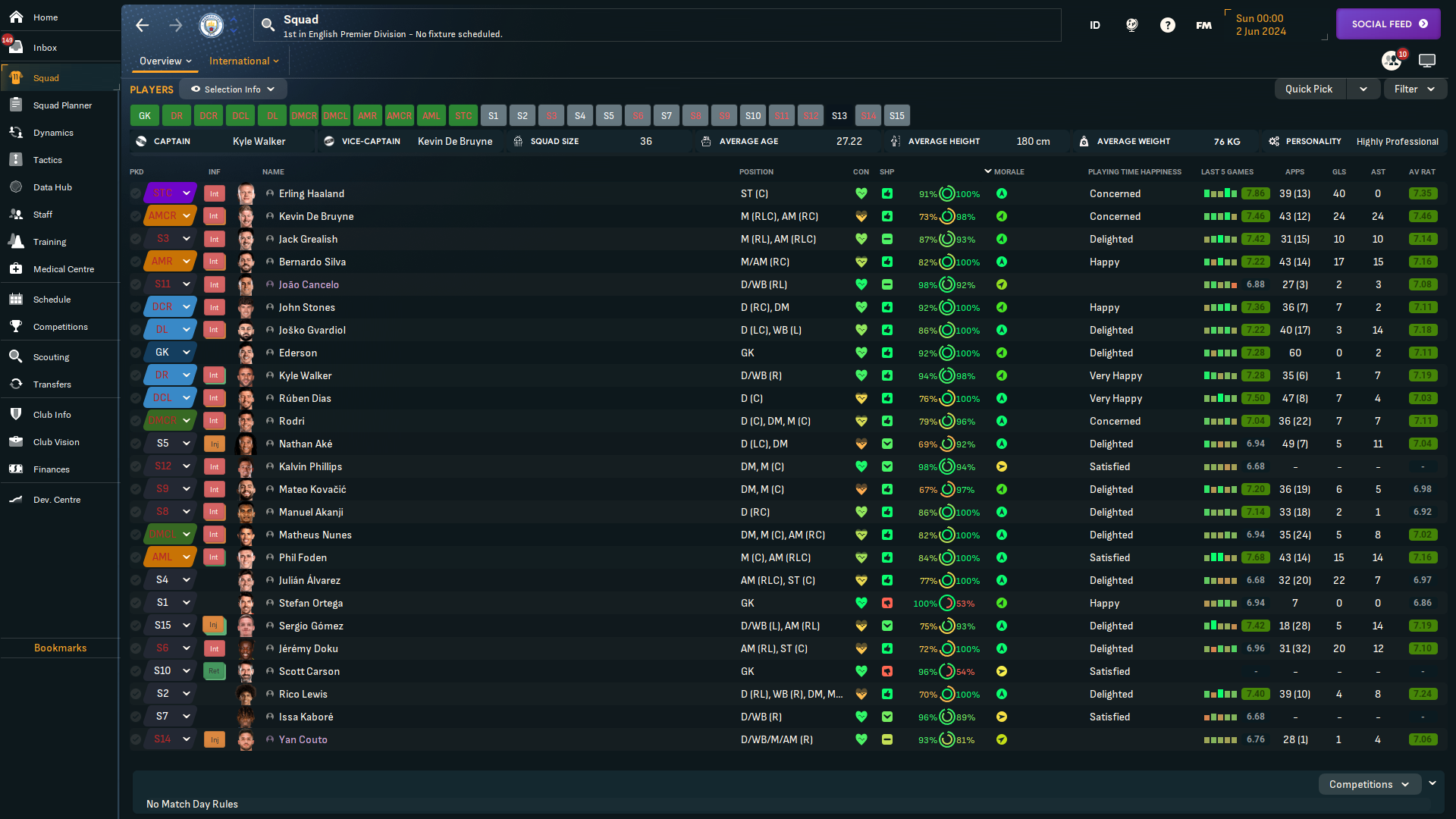Open the Dynamics sidebar icon
Viewport: 1456px width, 819px height.
(16, 133)
